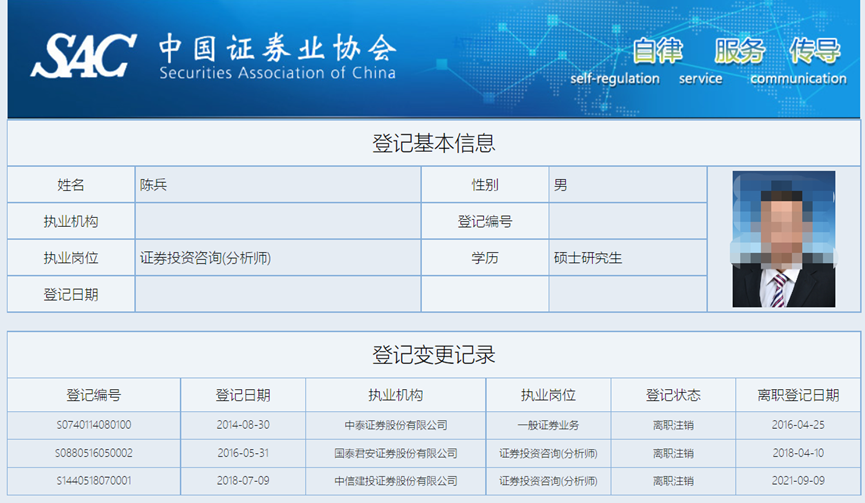This screenshot has height=503, width=865.
Task: Click the 登记状态 column header
Action: [673, 395]
